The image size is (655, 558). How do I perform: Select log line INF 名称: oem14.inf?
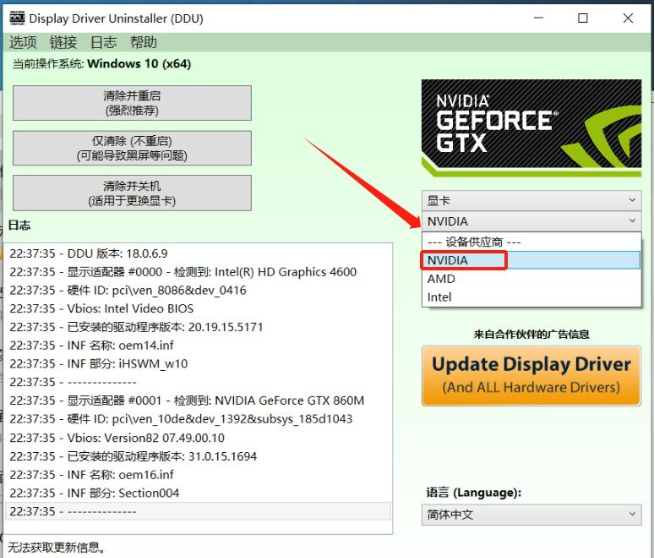(198, 345)
